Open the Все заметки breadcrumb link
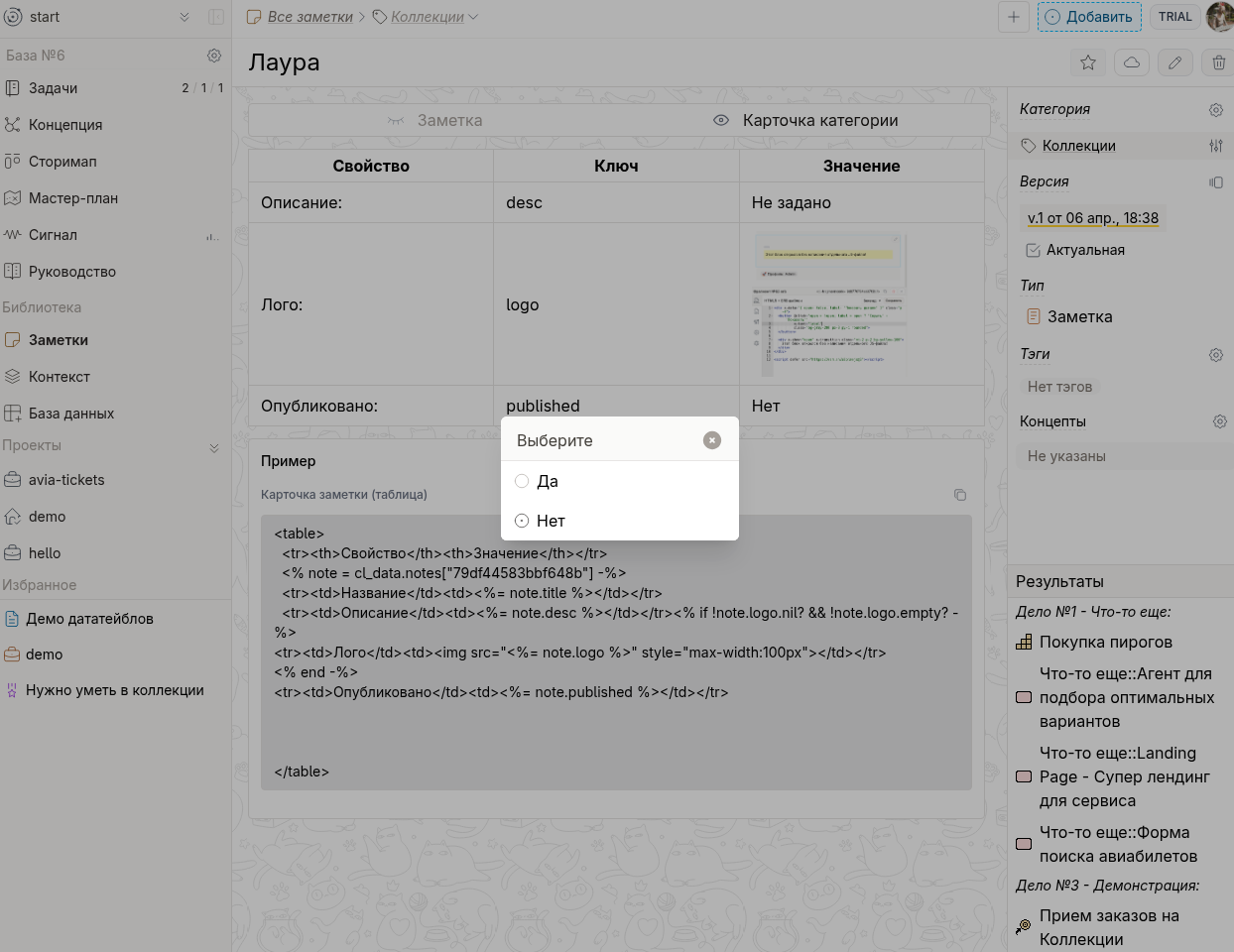 pos(309,17)
